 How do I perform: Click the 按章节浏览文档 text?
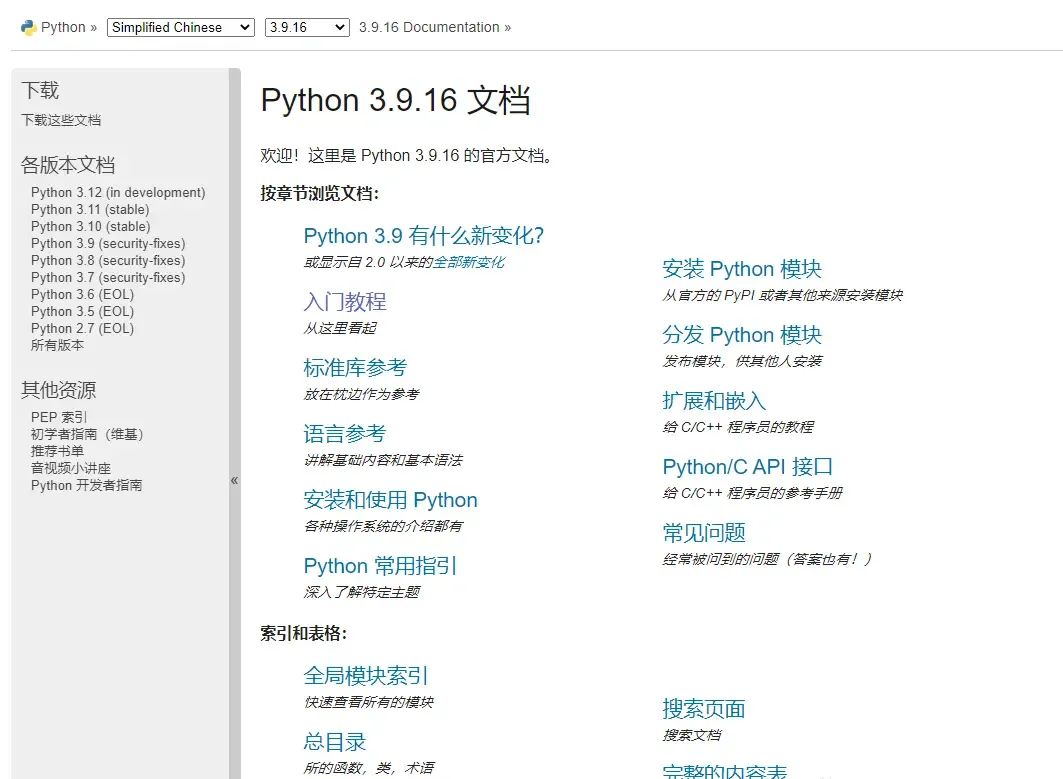319,193
